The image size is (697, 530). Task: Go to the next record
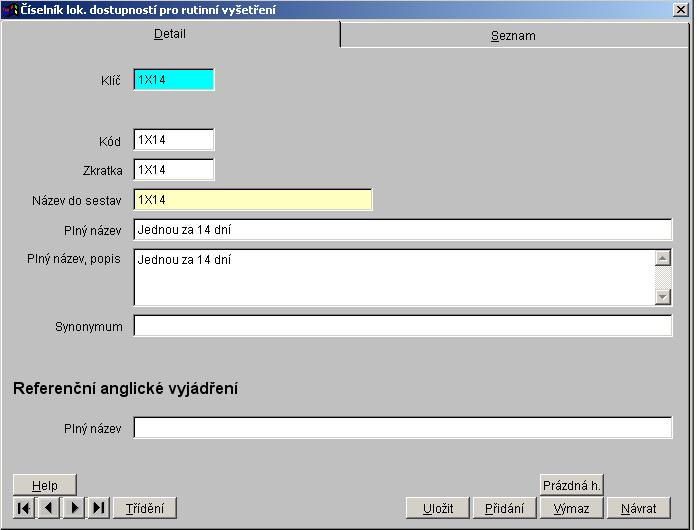click(x=74, y=508)
